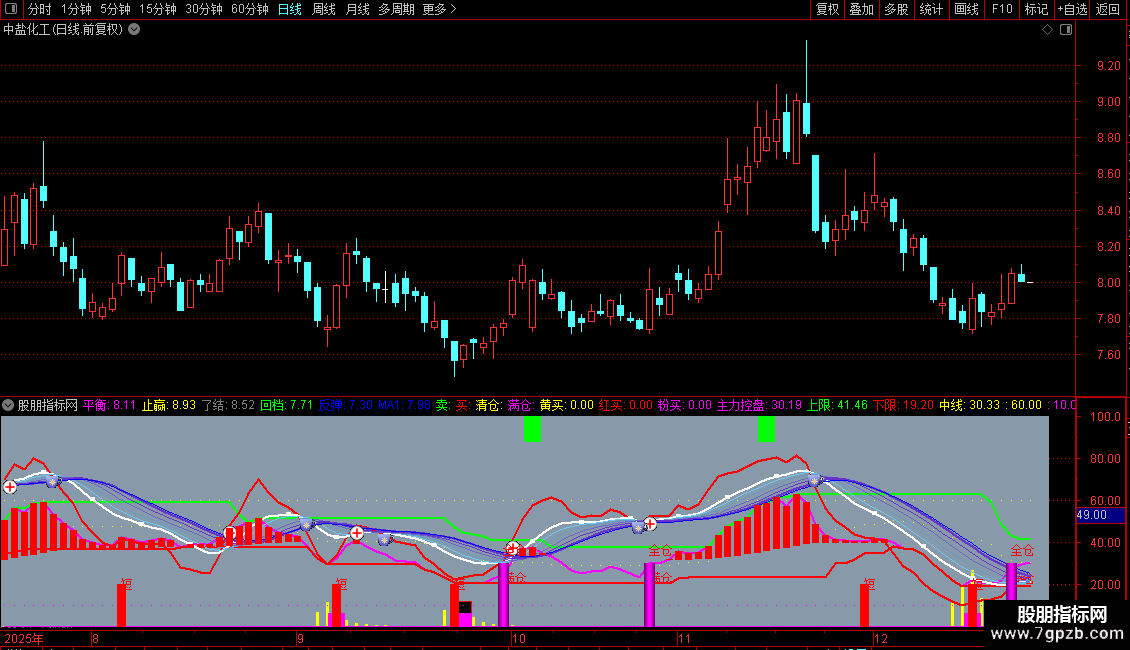Click the 统计 statistics button
The width and height of the screenshot is (1130, 650).
coord(931,9)
